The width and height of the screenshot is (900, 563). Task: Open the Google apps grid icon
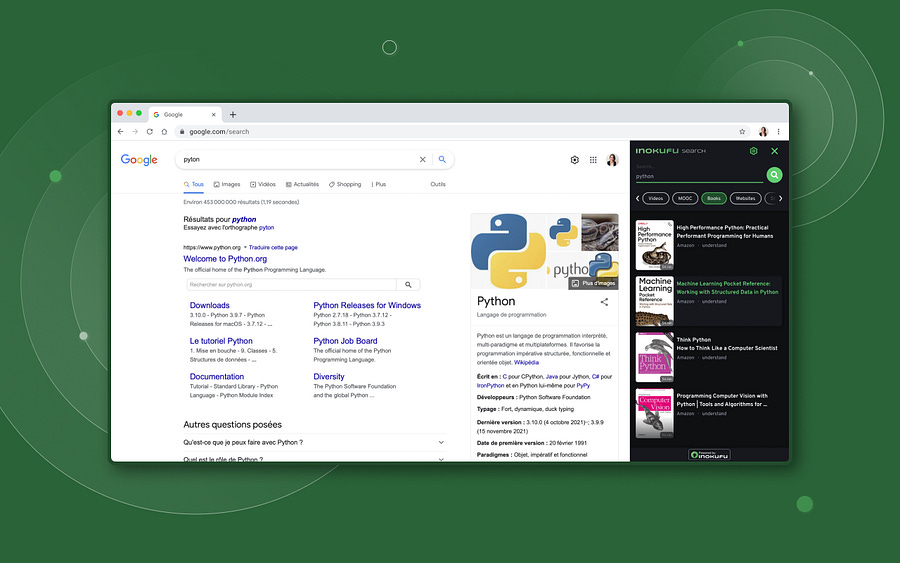(593, 160)
